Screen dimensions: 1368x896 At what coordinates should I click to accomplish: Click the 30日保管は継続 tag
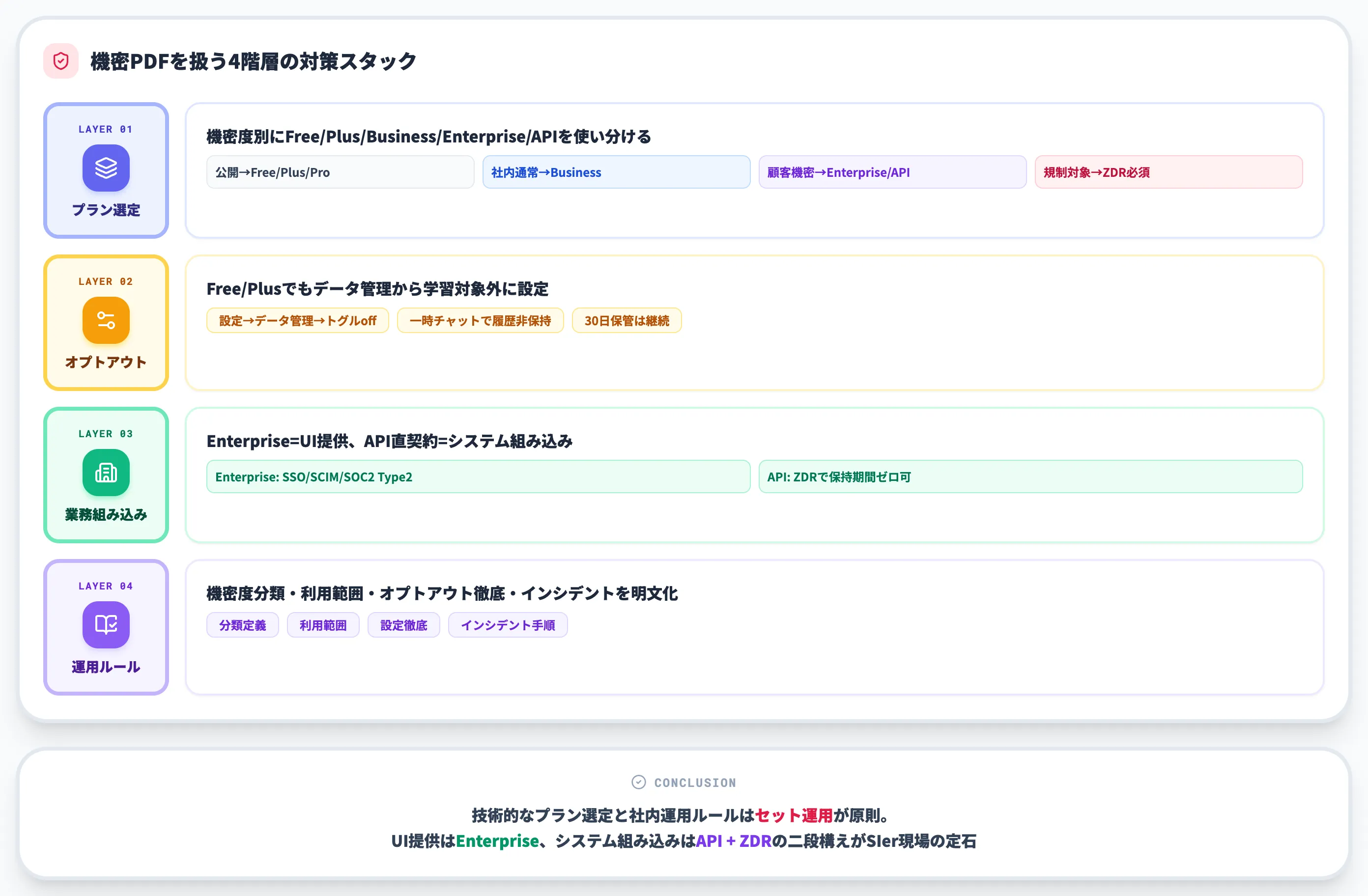point(627,320)
